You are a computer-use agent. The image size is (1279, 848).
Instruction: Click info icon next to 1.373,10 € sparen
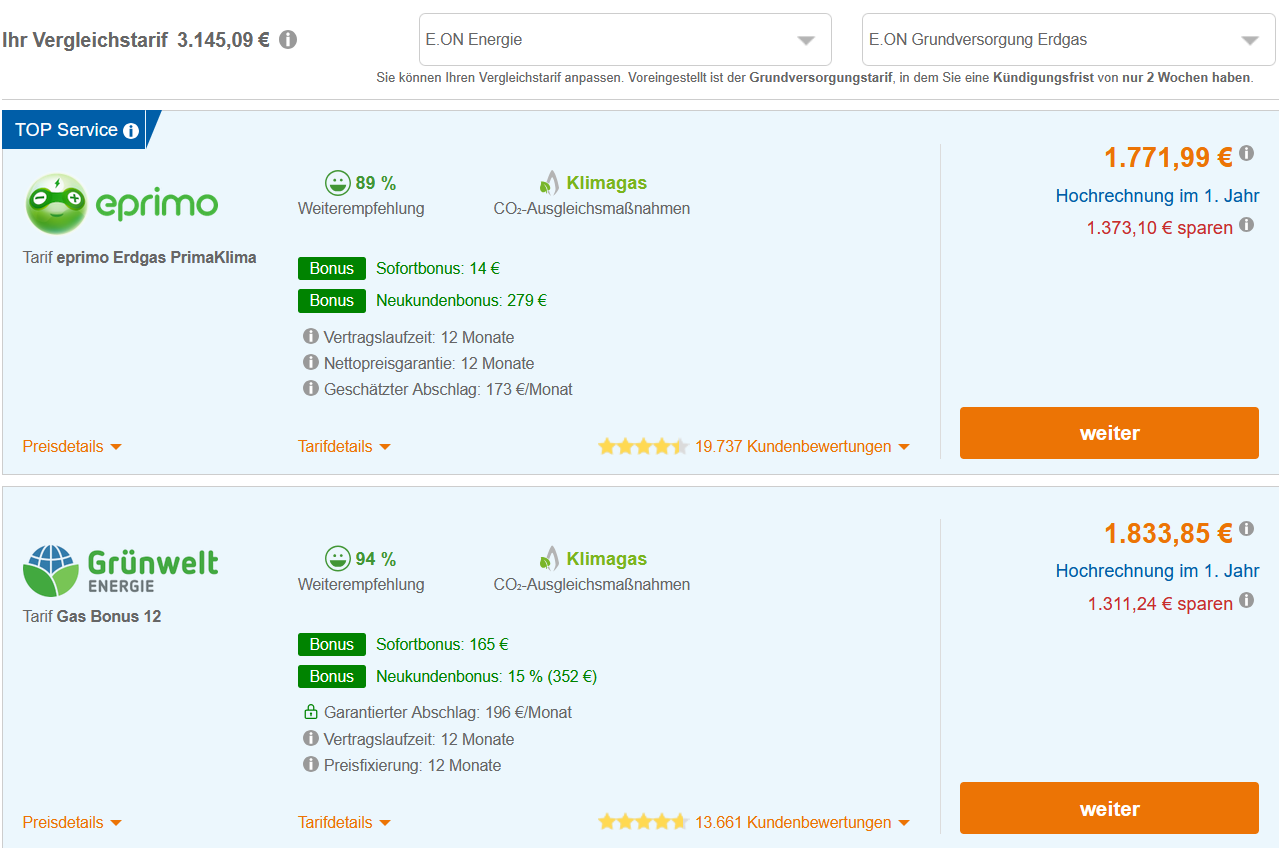tap(1246, 225)
